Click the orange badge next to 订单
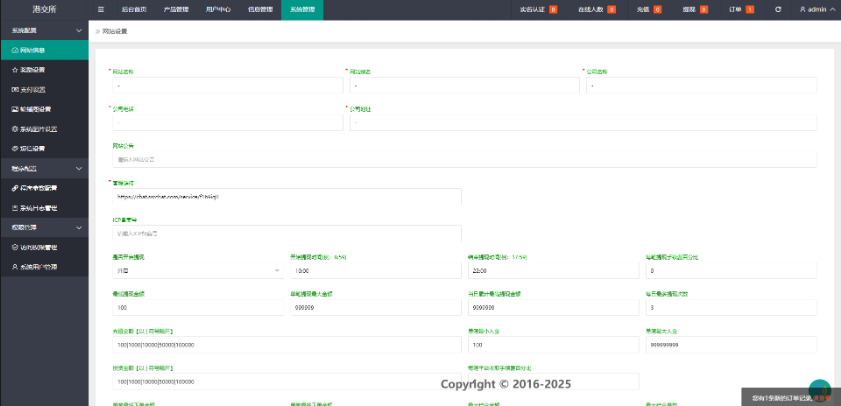Viewport: 841px width, 406px height. coord(750,10)
